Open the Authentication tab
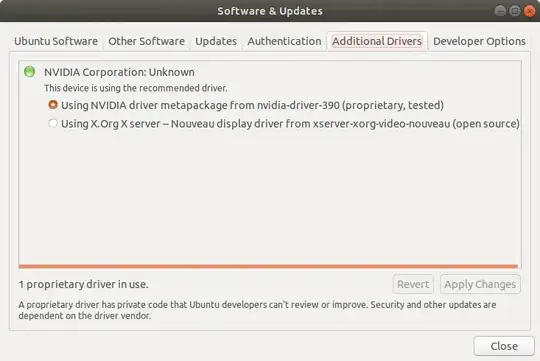Image resolution: width=540 pixels, height=361 pixels. point(284,41)
